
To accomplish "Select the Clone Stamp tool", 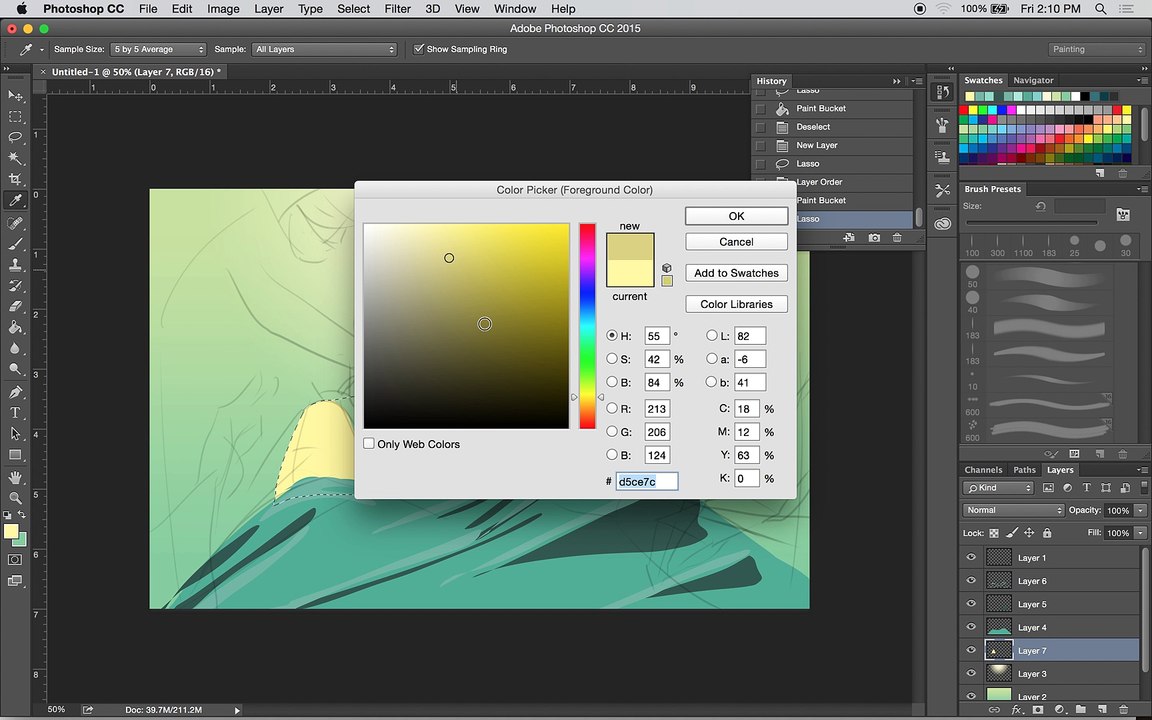I will 15,264.
